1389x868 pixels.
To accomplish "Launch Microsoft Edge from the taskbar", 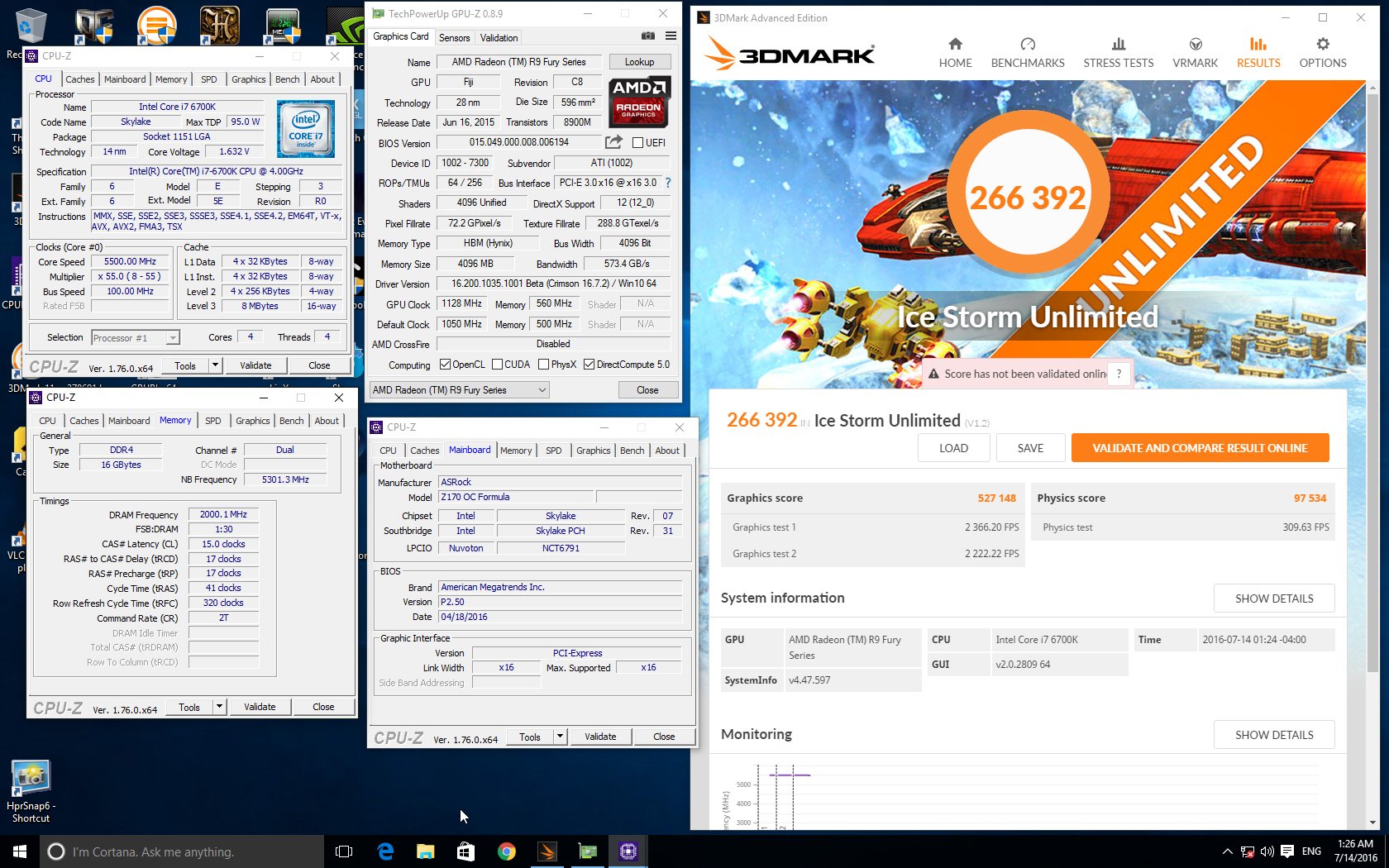I will (x=385, y=851).
